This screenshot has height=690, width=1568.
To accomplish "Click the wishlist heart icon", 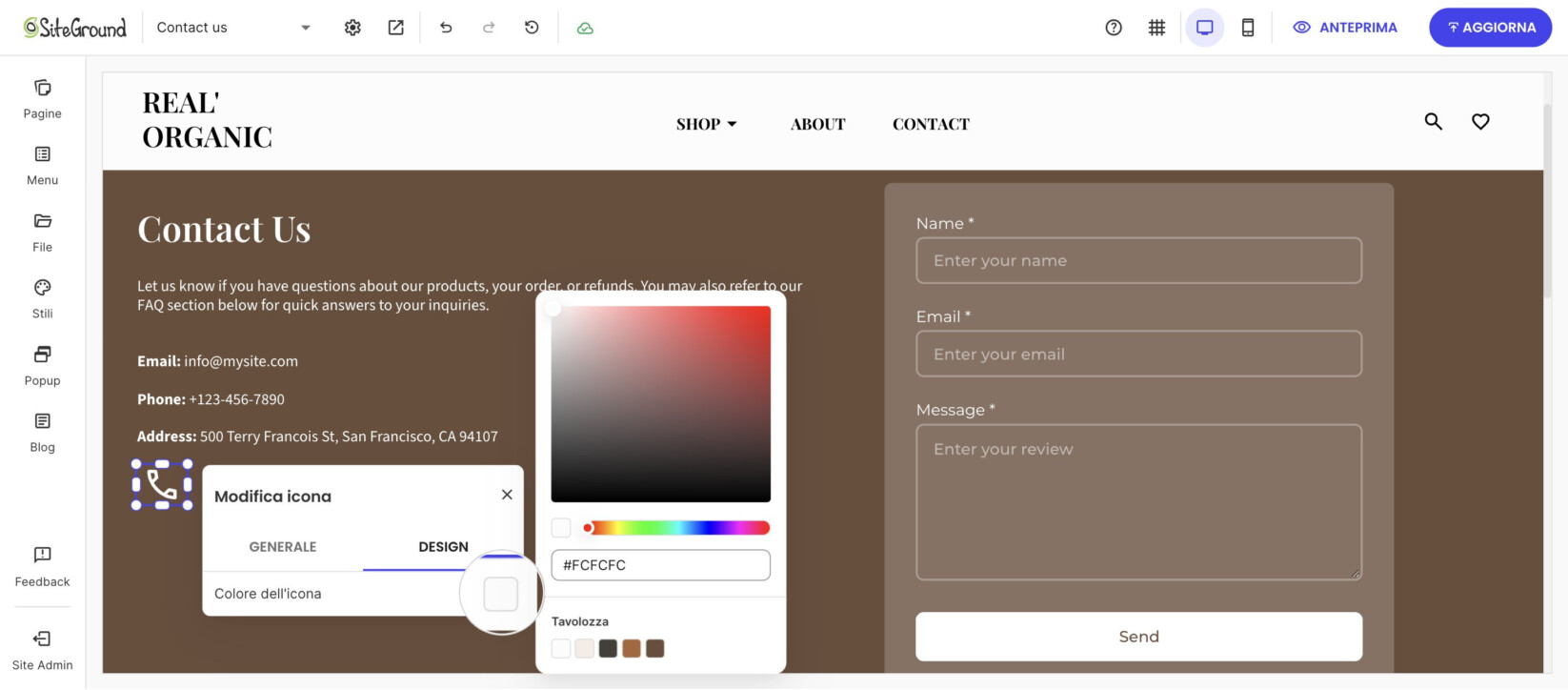I will (1480, 122).
